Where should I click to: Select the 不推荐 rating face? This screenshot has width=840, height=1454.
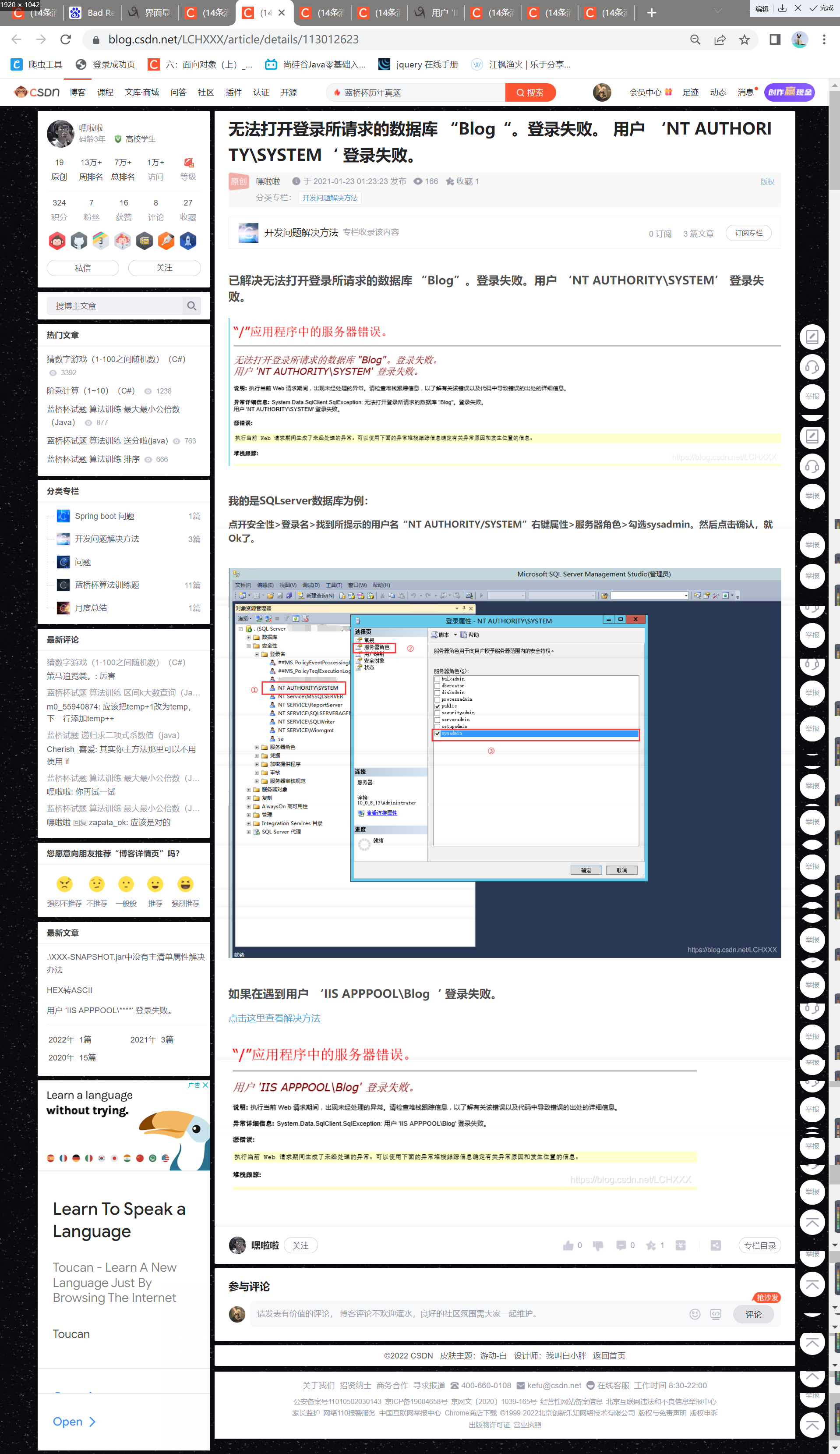pos(96,884)
